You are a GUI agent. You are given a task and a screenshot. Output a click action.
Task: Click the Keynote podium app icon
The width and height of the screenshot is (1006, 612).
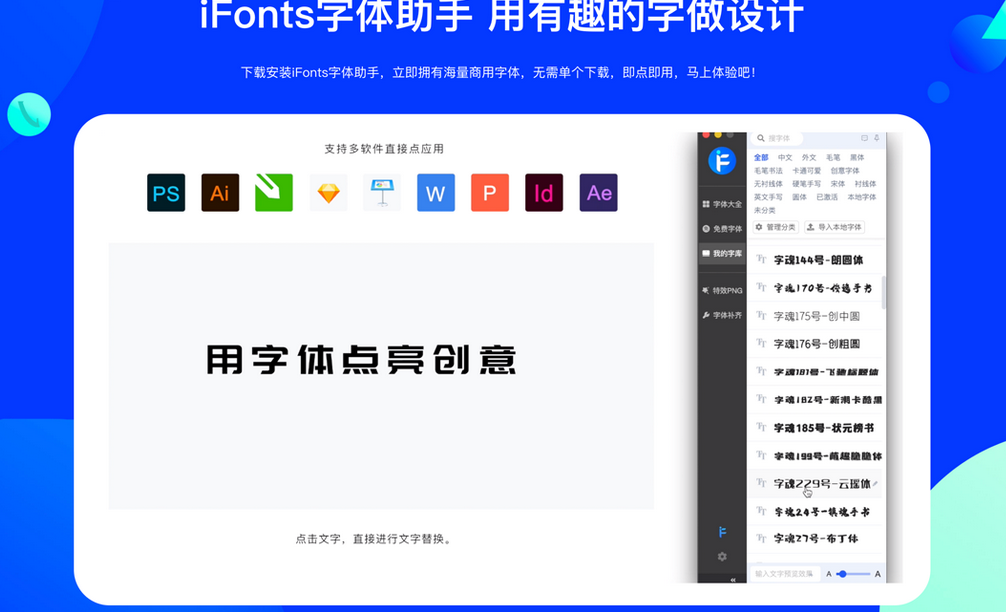coord(382,192)
